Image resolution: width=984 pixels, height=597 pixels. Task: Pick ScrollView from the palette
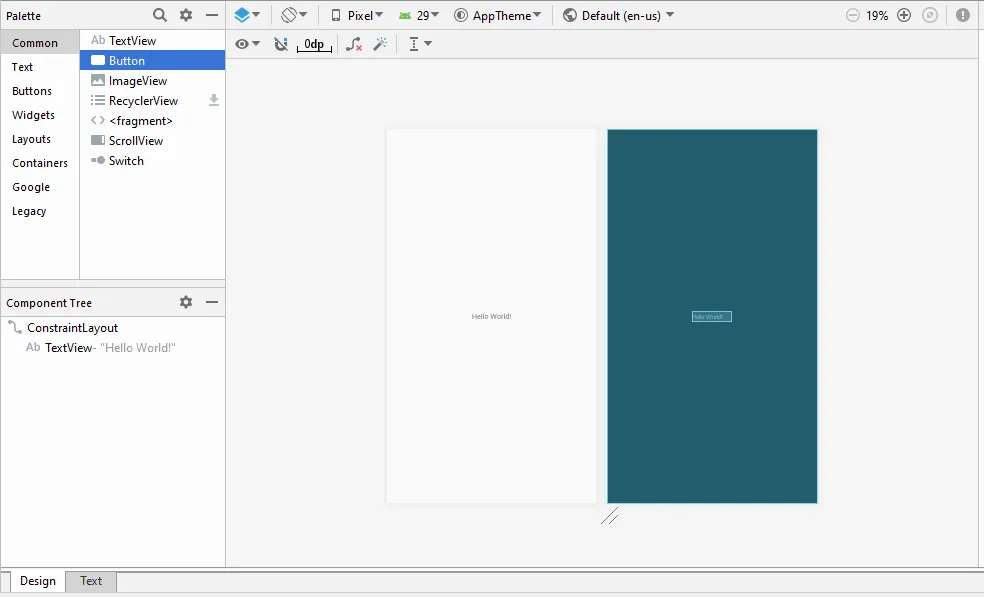(x=152, y=141)
